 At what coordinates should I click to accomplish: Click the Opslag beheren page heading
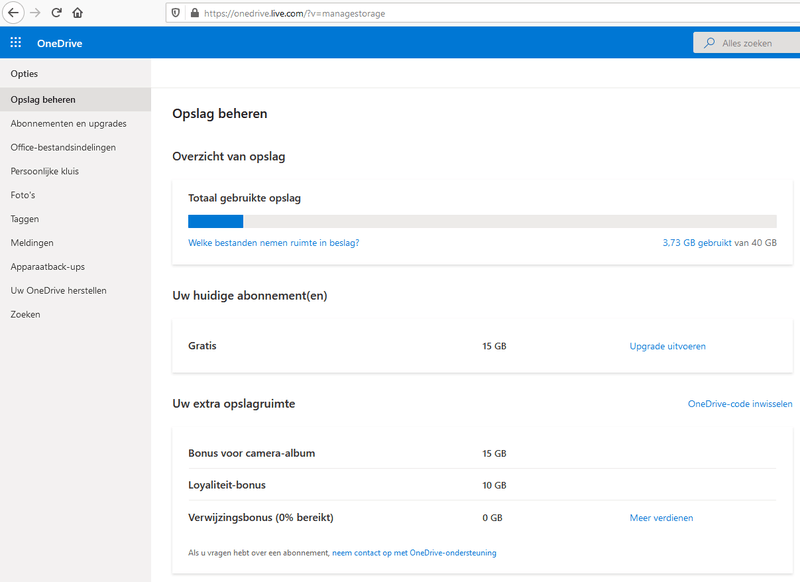pos(219,114)
